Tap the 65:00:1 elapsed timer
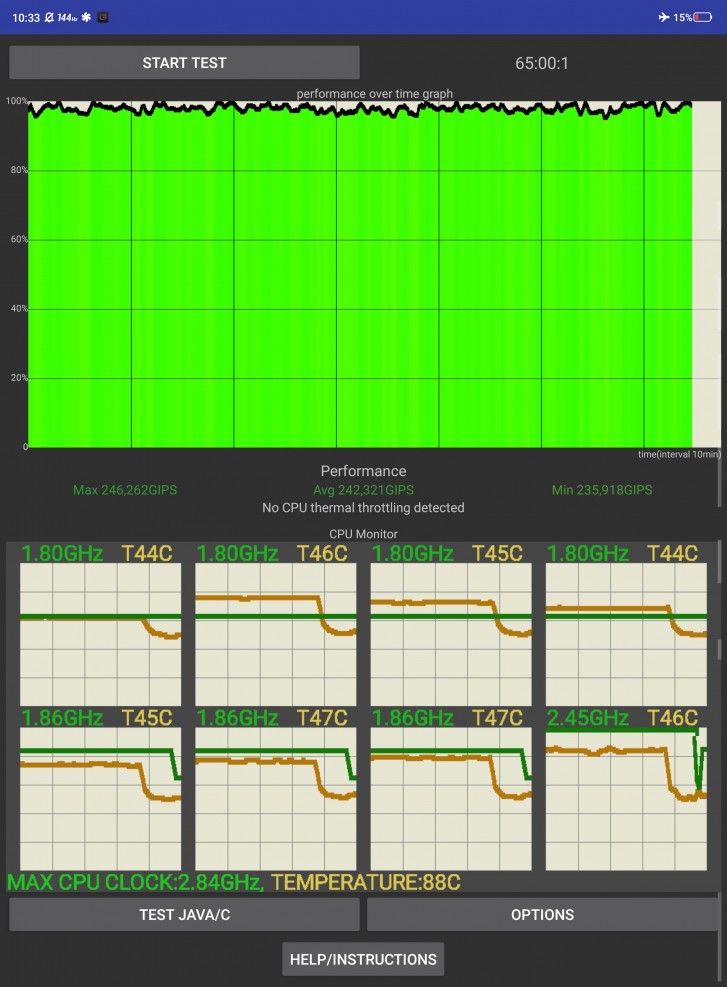This screenshot has height=987, width=727. 542,63
